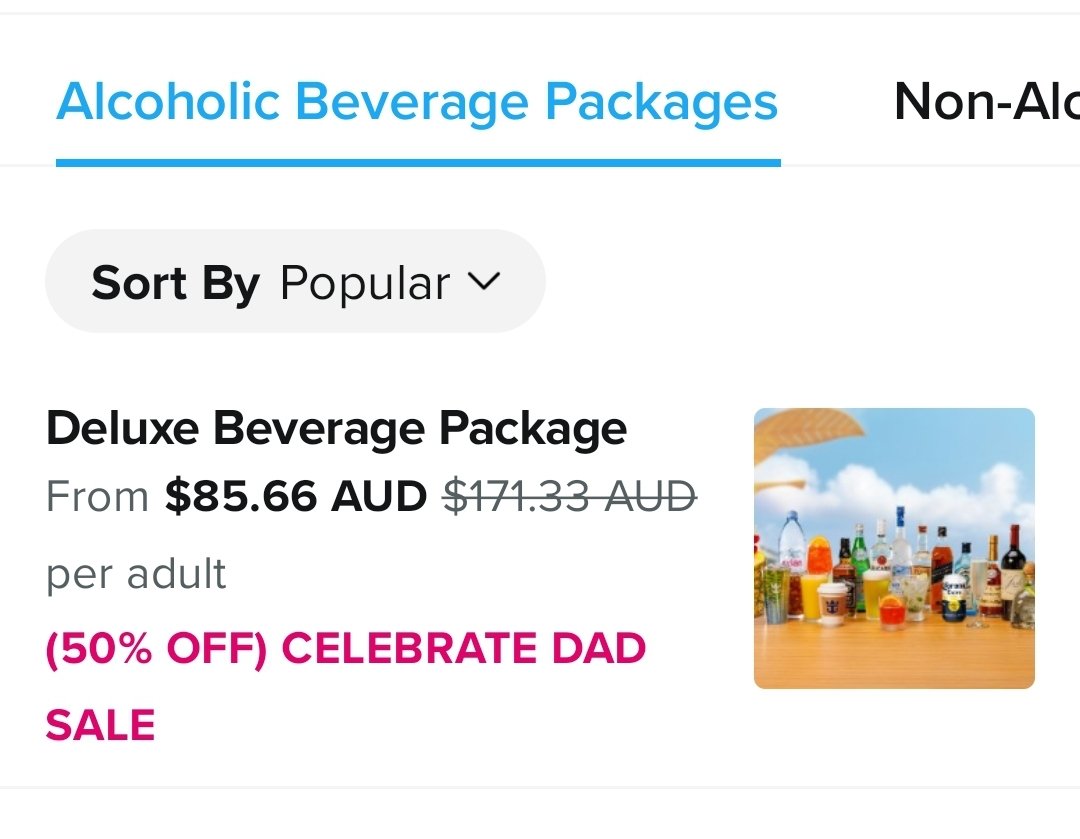
Task: Tap the 'Popular' sort value text
Action: (x=365, y=283)
